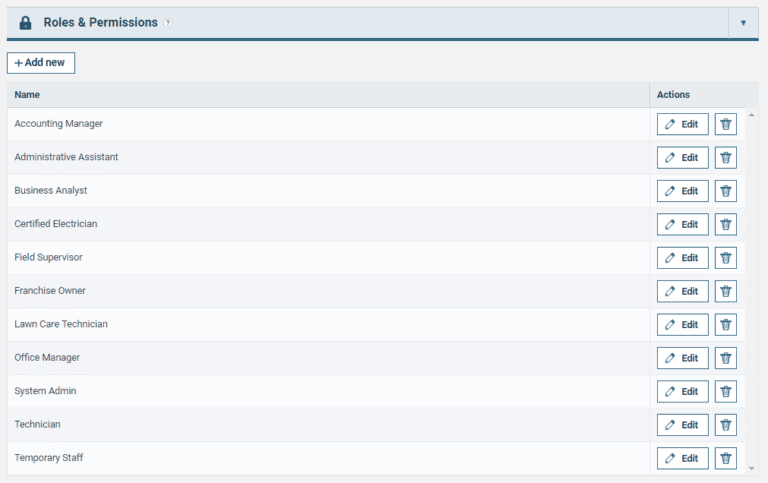The width and height of the screenshot is (768, 483).
Task: Edit the Office Manager role
Action: click(682, 358)
